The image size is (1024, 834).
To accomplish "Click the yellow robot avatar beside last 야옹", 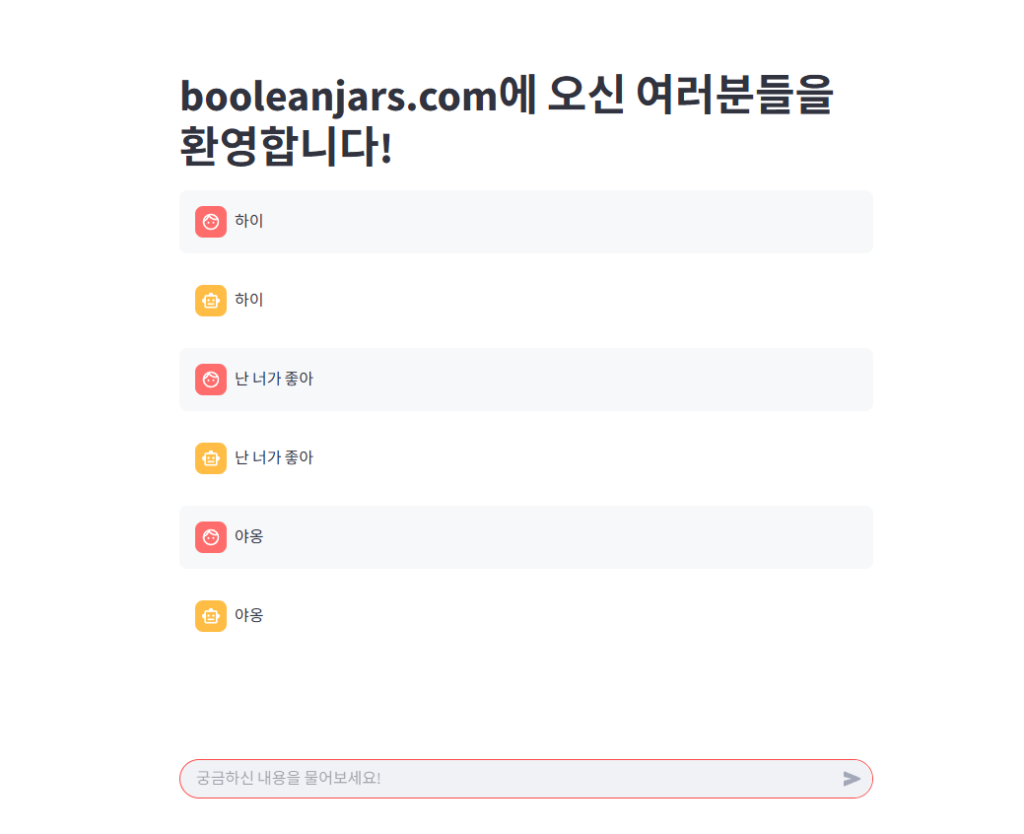I will pyautogui.click(x=210, y=616).
